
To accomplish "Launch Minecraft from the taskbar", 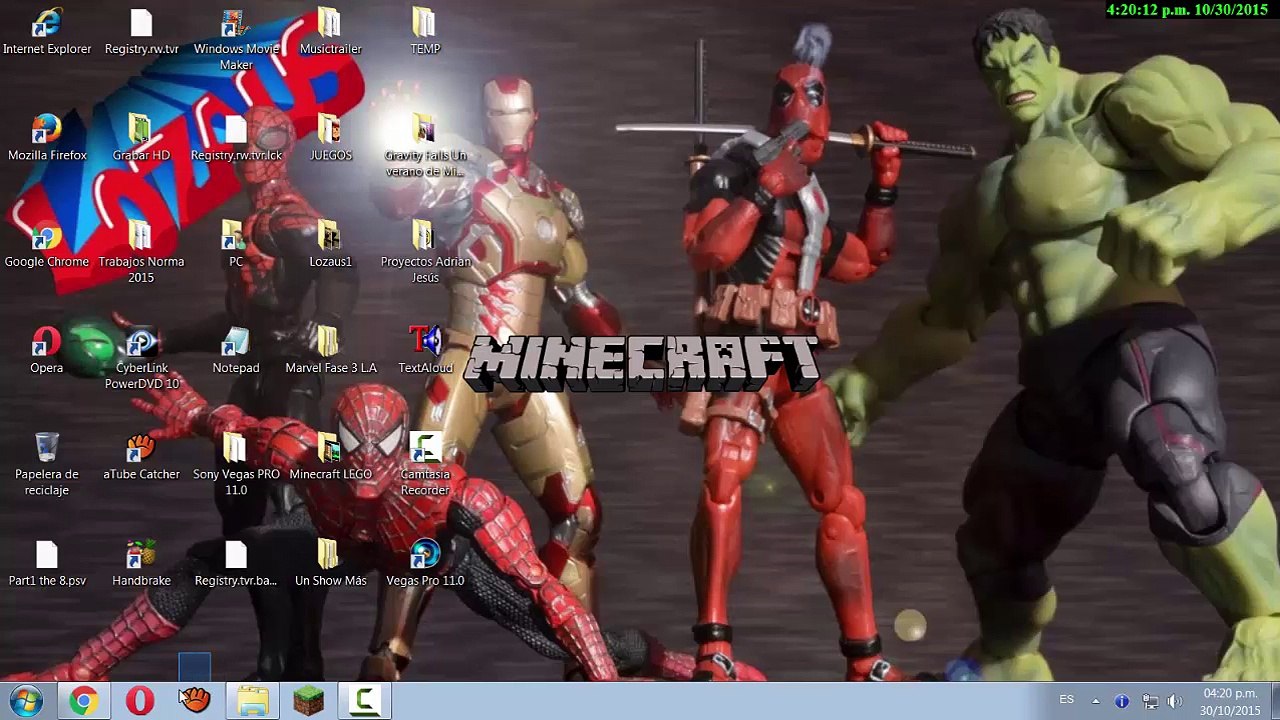I will (309, 701).
